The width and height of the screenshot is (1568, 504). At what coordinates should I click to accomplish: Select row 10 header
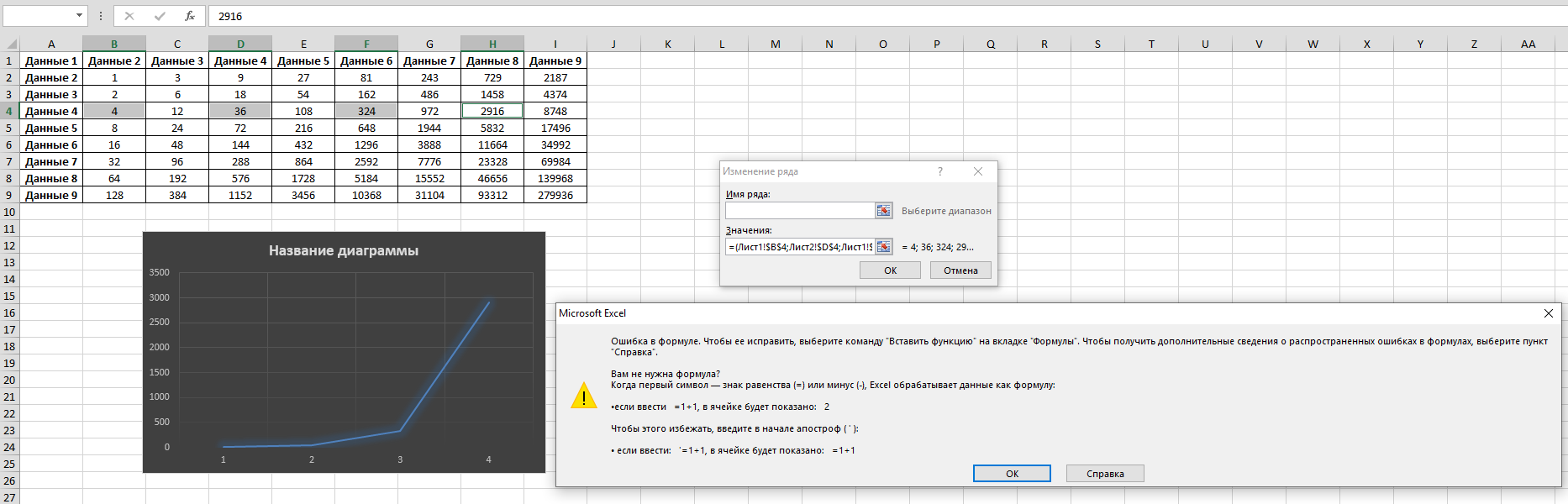pyautogui.click(x=9, y=212)
